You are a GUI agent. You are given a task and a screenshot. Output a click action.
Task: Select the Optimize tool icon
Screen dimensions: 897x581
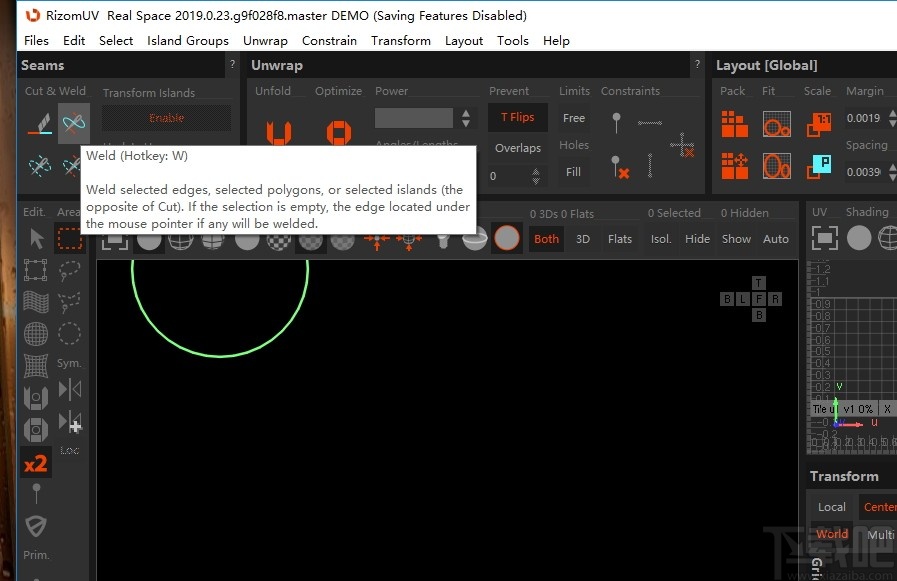coord(338,130)
